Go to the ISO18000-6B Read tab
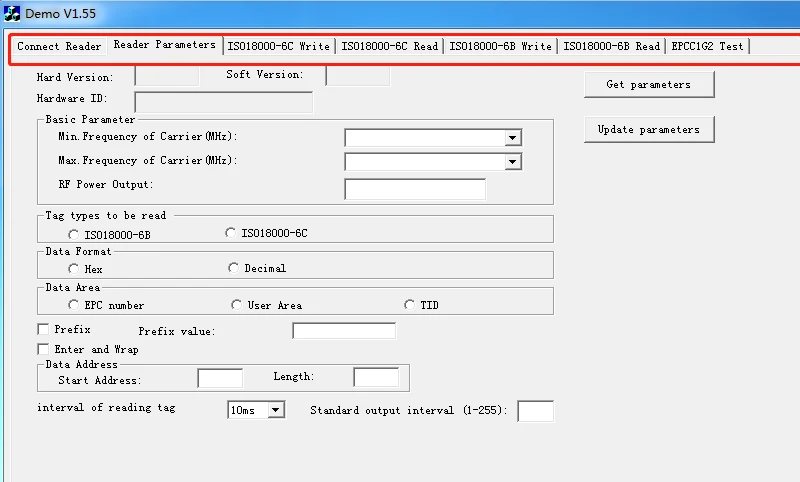The height and width of the screenshot is (482, 800). point(612,46)
